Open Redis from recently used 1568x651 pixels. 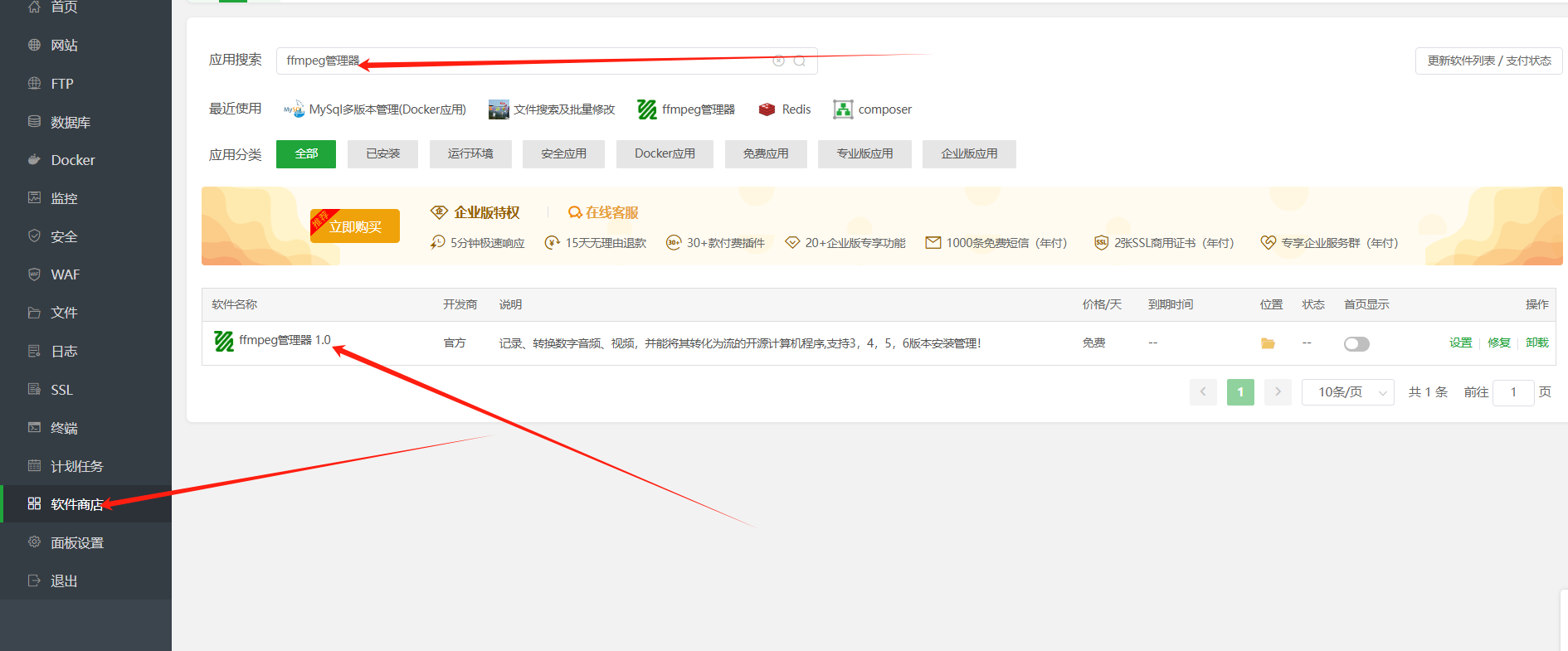click(x=785, y=109)
